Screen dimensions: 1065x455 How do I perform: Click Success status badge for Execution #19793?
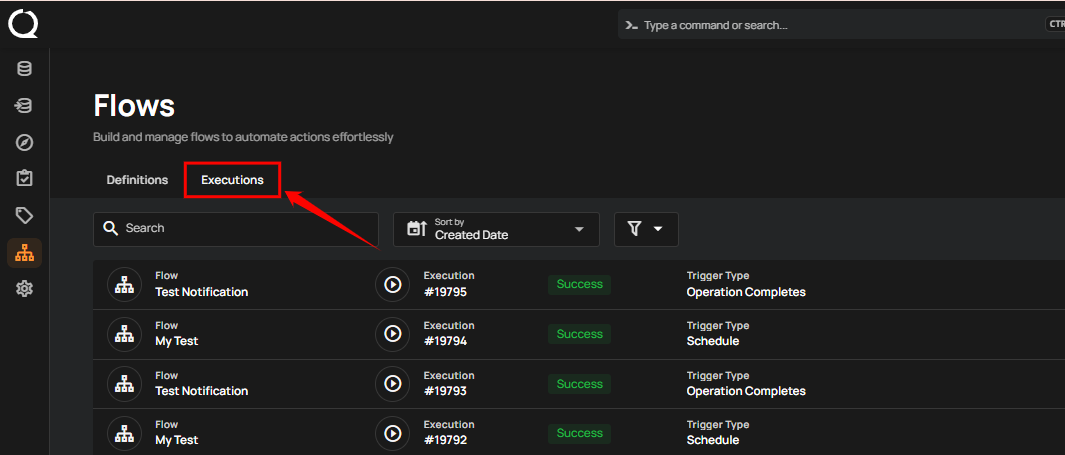[x=579, y=384]
